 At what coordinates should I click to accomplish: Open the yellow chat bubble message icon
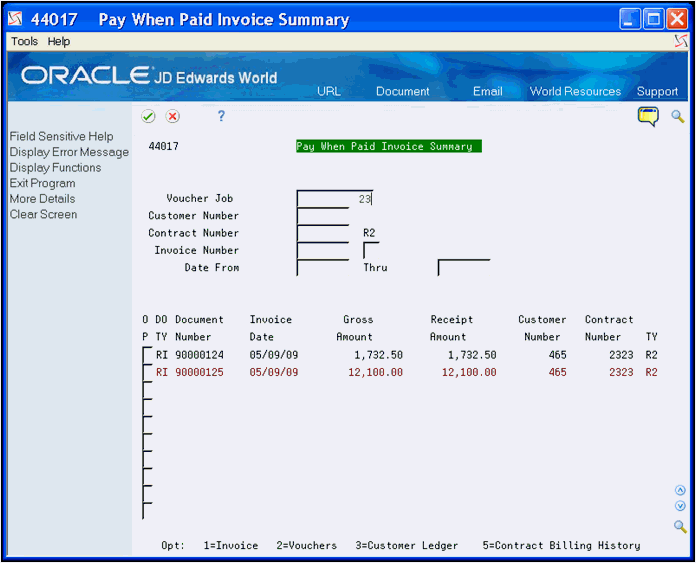coord(648,116)
